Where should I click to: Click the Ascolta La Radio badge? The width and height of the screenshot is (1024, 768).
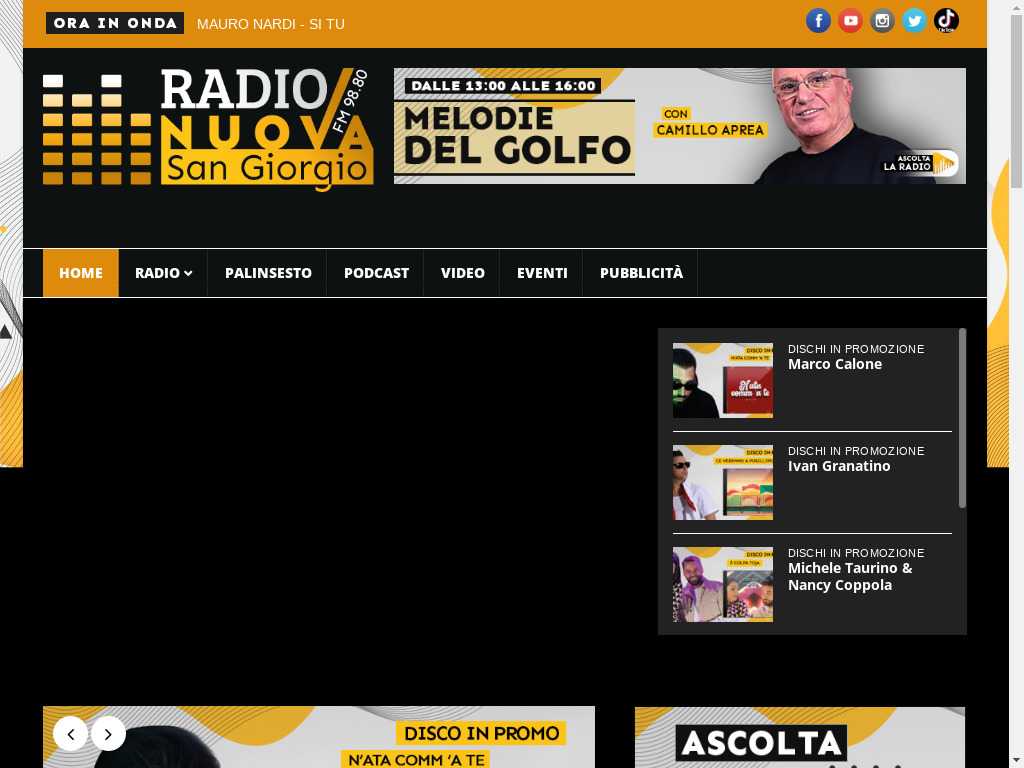coord(921,163)
